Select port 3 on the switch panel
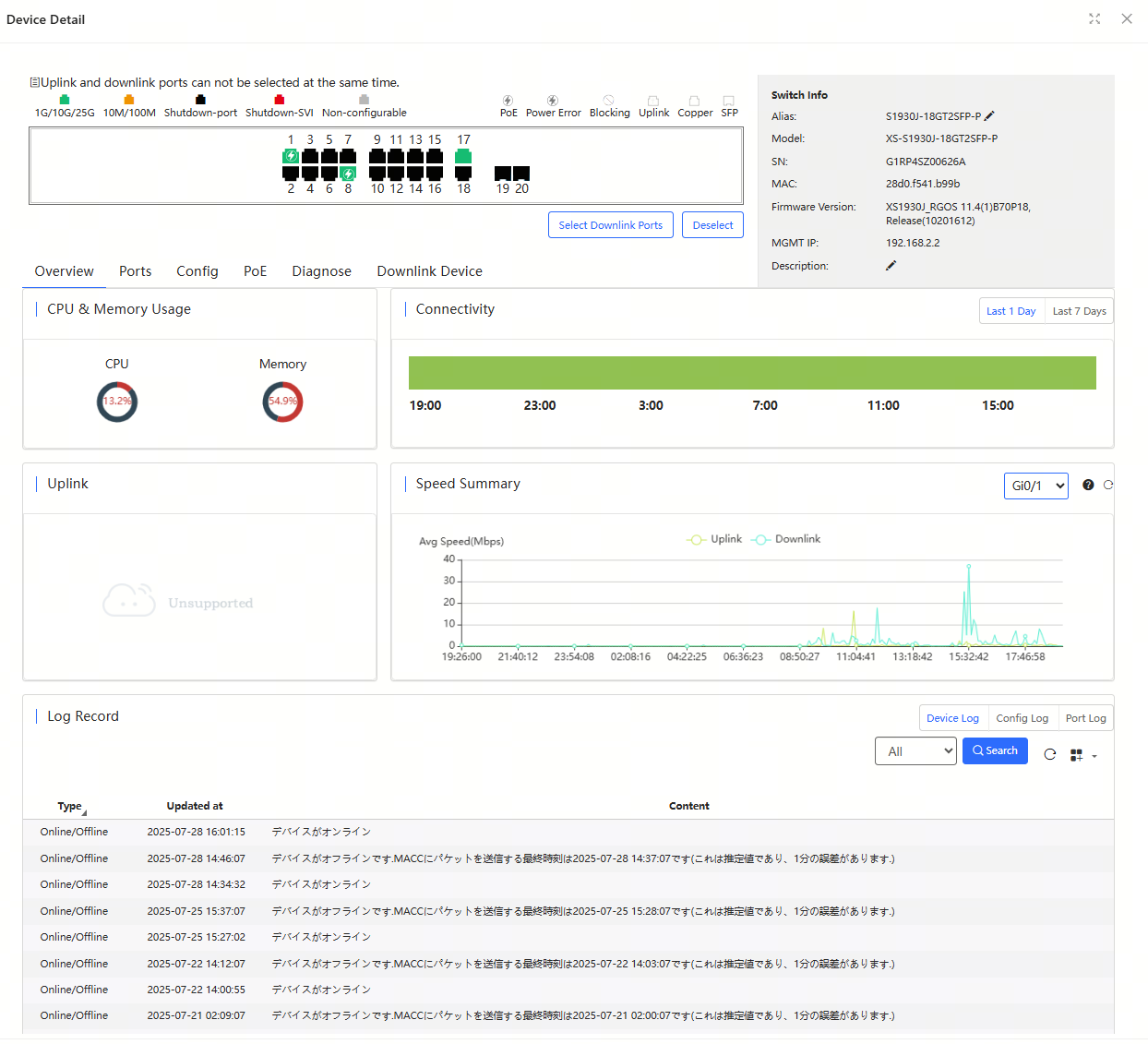1148x1044 pixels. coord(310,156)
